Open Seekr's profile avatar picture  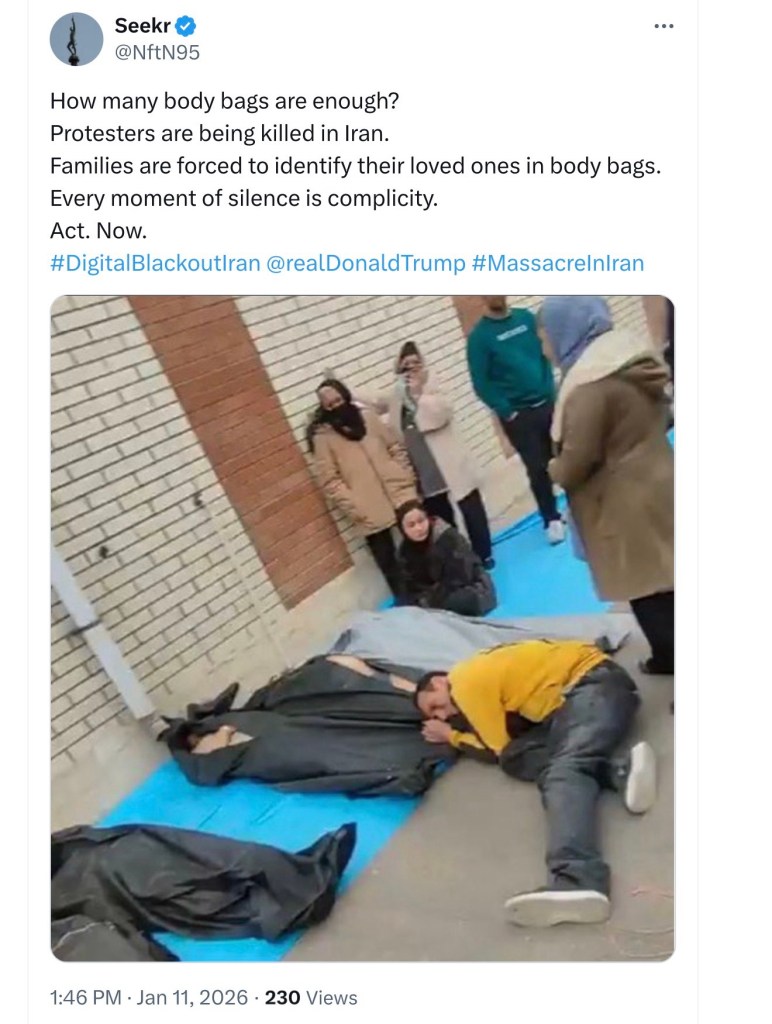tap(76, 39)
